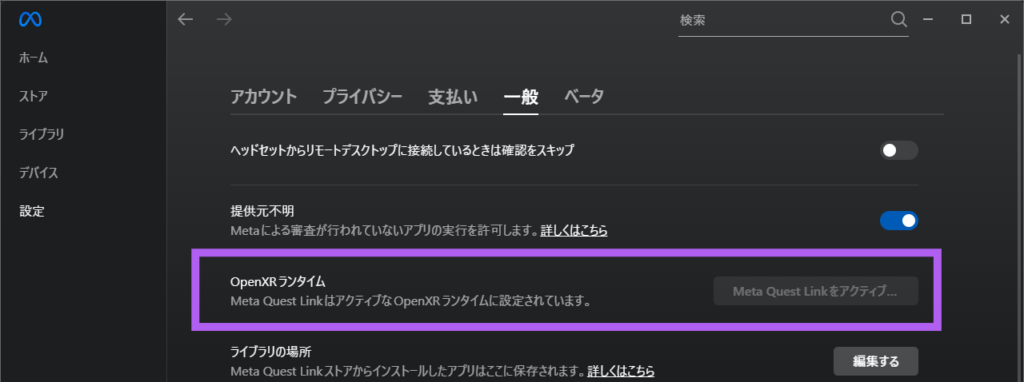Open ライブラリ in the sidebar
The height and width of the screenshot is (382, 1024).
coord(42,135)
